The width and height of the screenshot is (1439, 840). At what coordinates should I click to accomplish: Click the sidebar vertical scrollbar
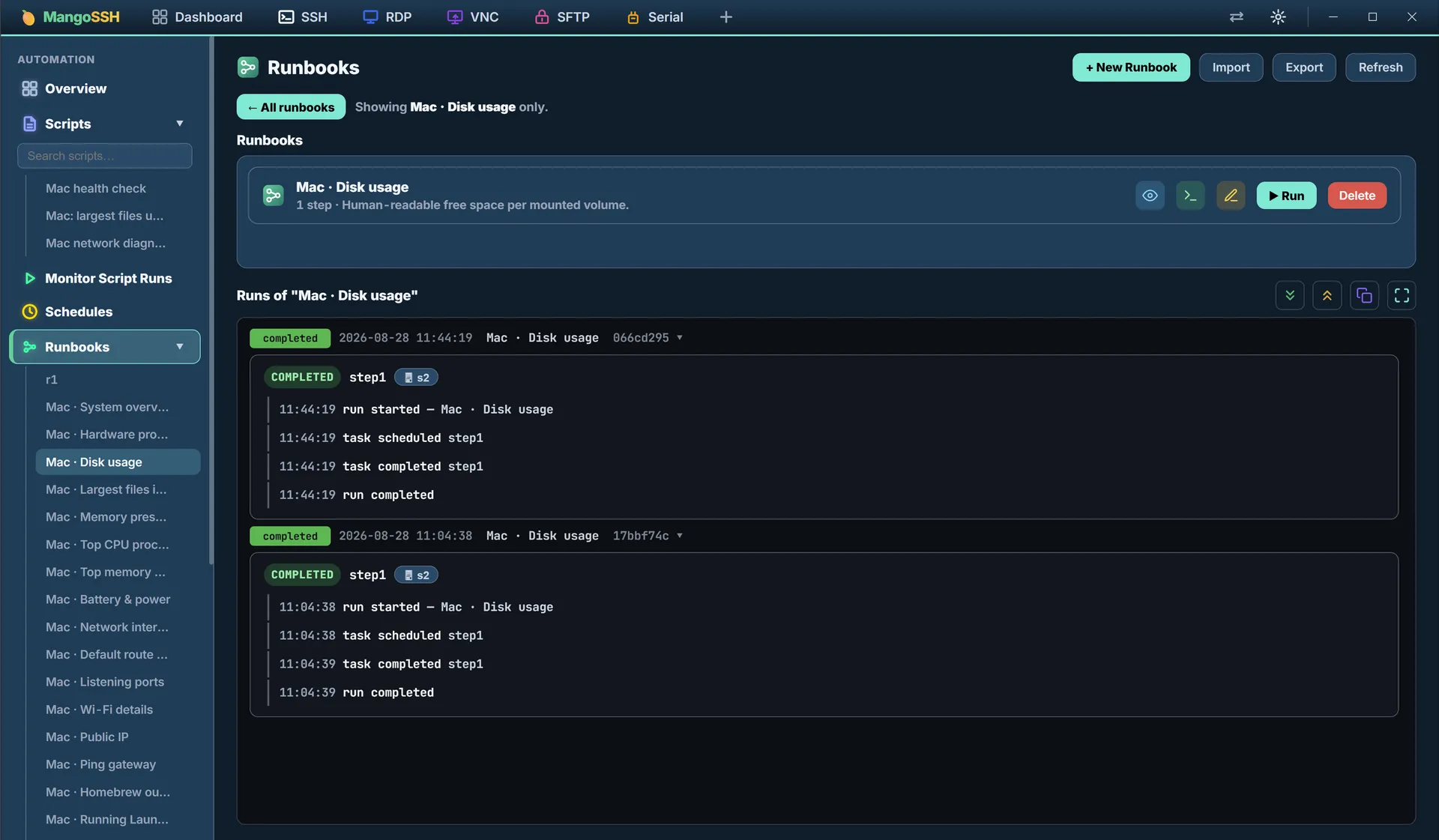click(211, 300)
